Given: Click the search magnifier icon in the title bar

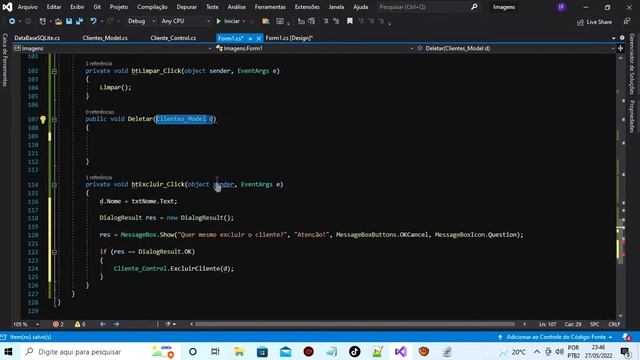Looking at the screenshot, I should (x=474, y=7).
